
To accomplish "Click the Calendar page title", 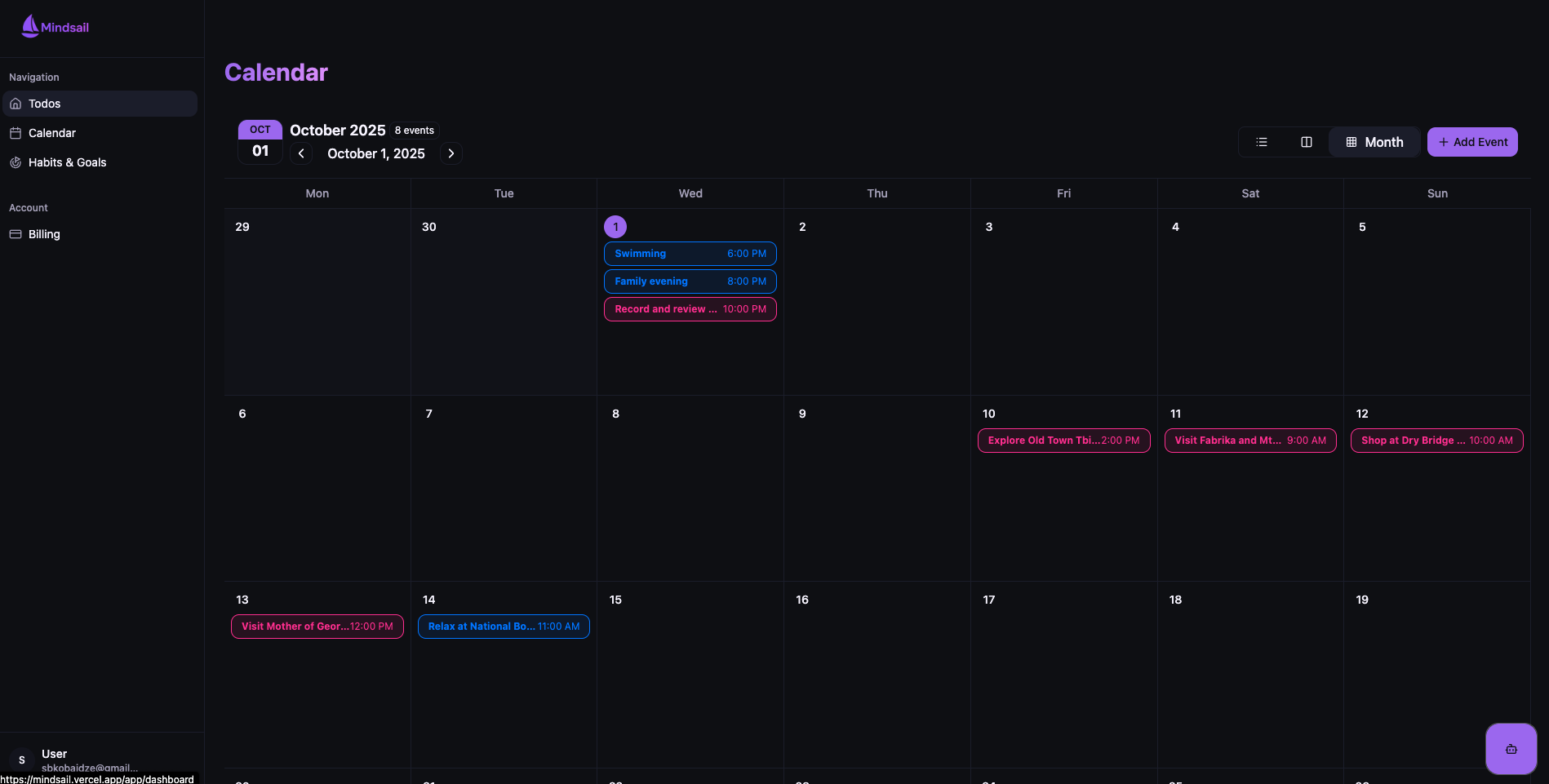I will coord(276,73).
